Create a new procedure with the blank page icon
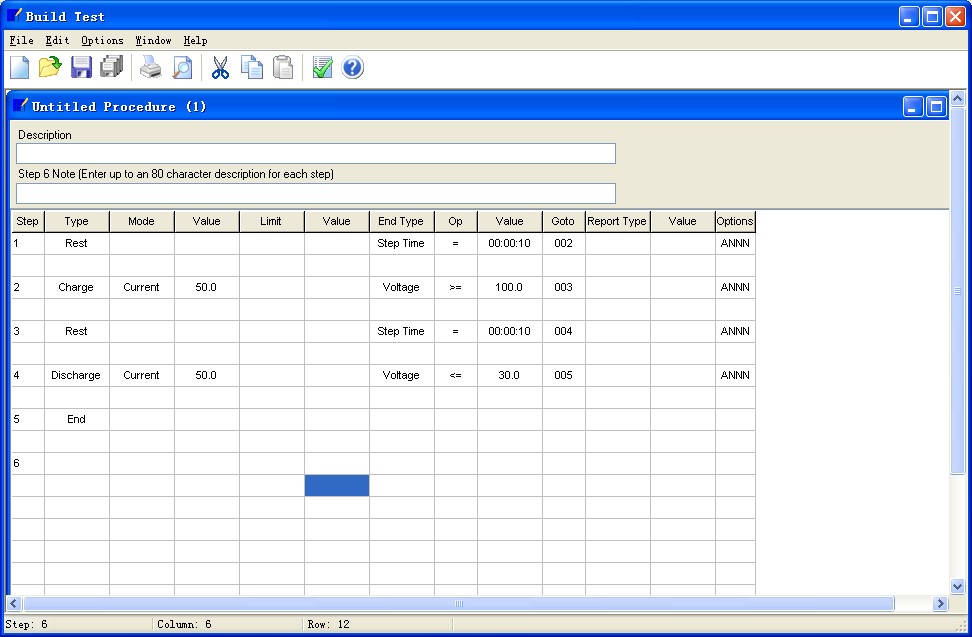 20,68
